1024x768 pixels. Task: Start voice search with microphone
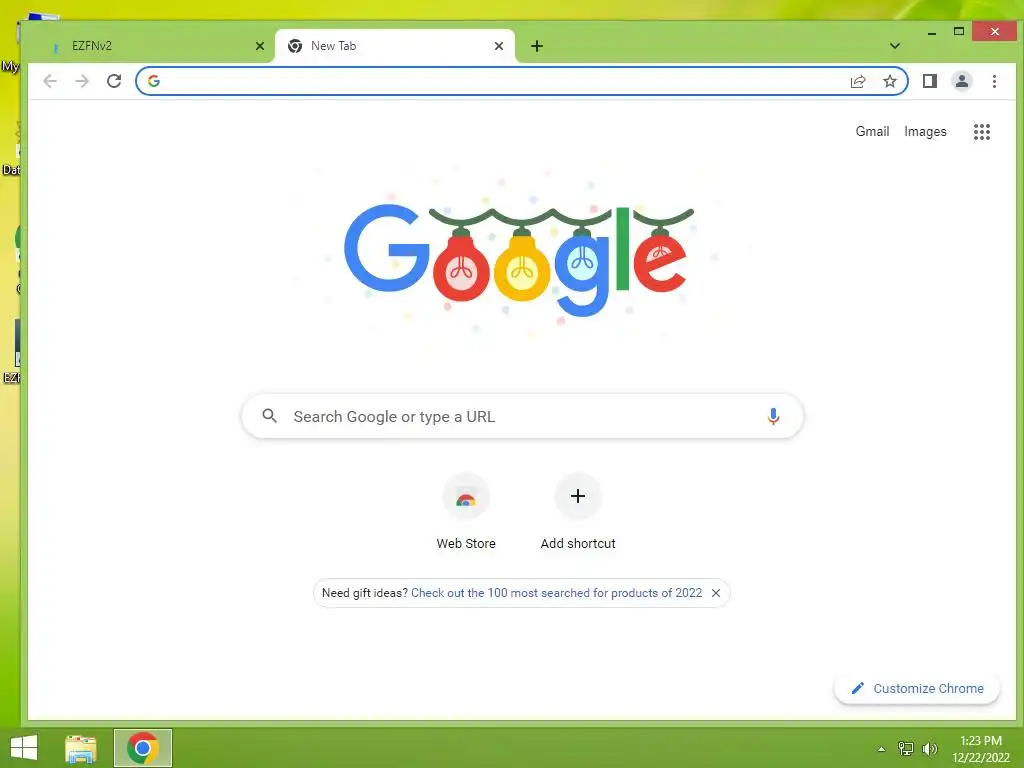(x=773, y=416)
